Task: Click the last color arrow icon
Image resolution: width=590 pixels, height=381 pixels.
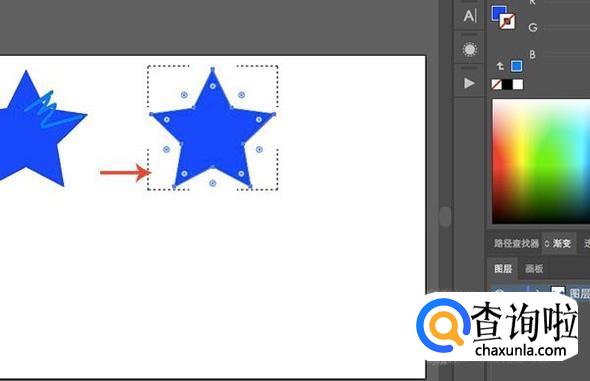Action: click(500, 66)
